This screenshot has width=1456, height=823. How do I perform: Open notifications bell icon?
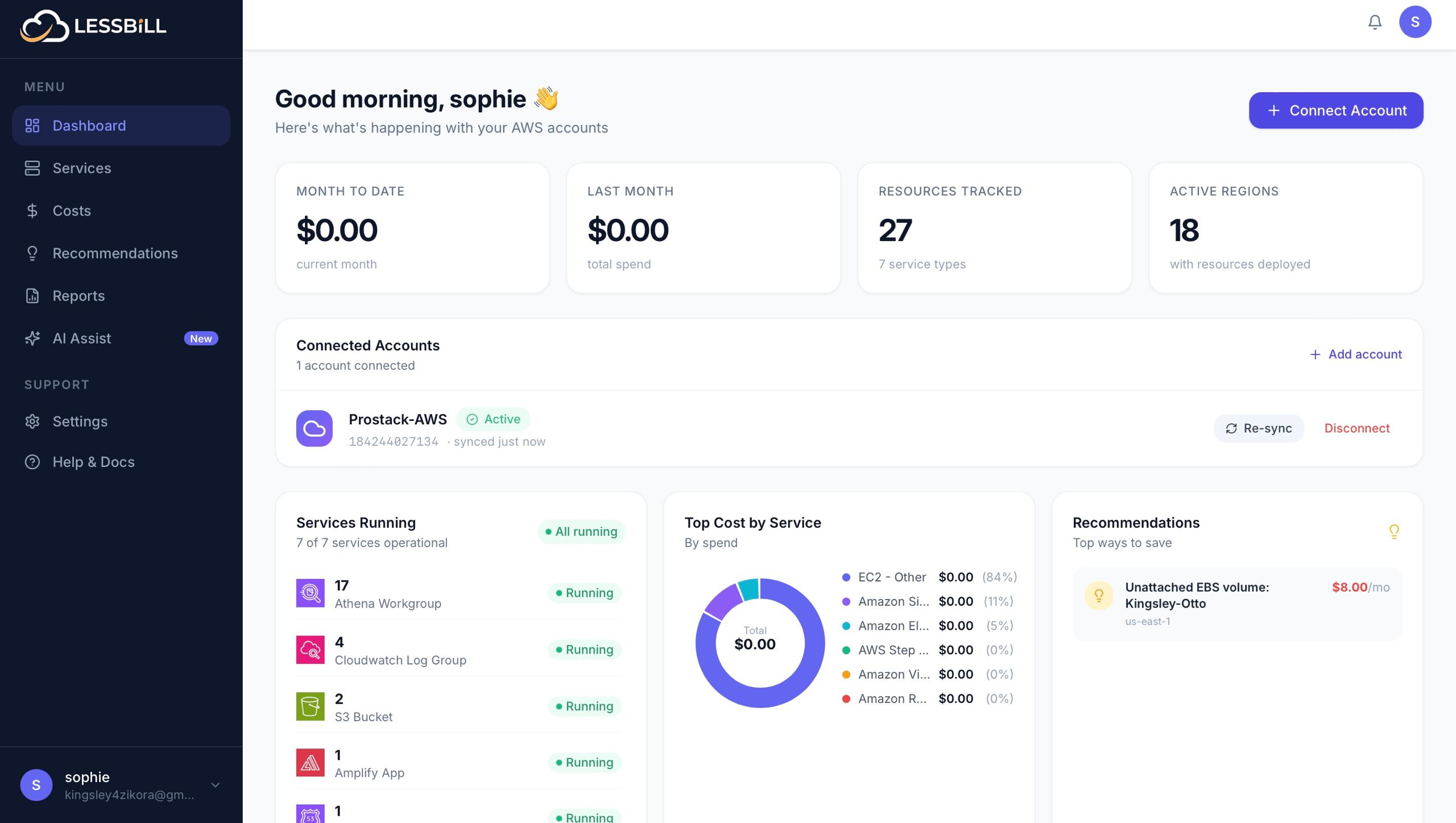click(x=1375, y=22)
